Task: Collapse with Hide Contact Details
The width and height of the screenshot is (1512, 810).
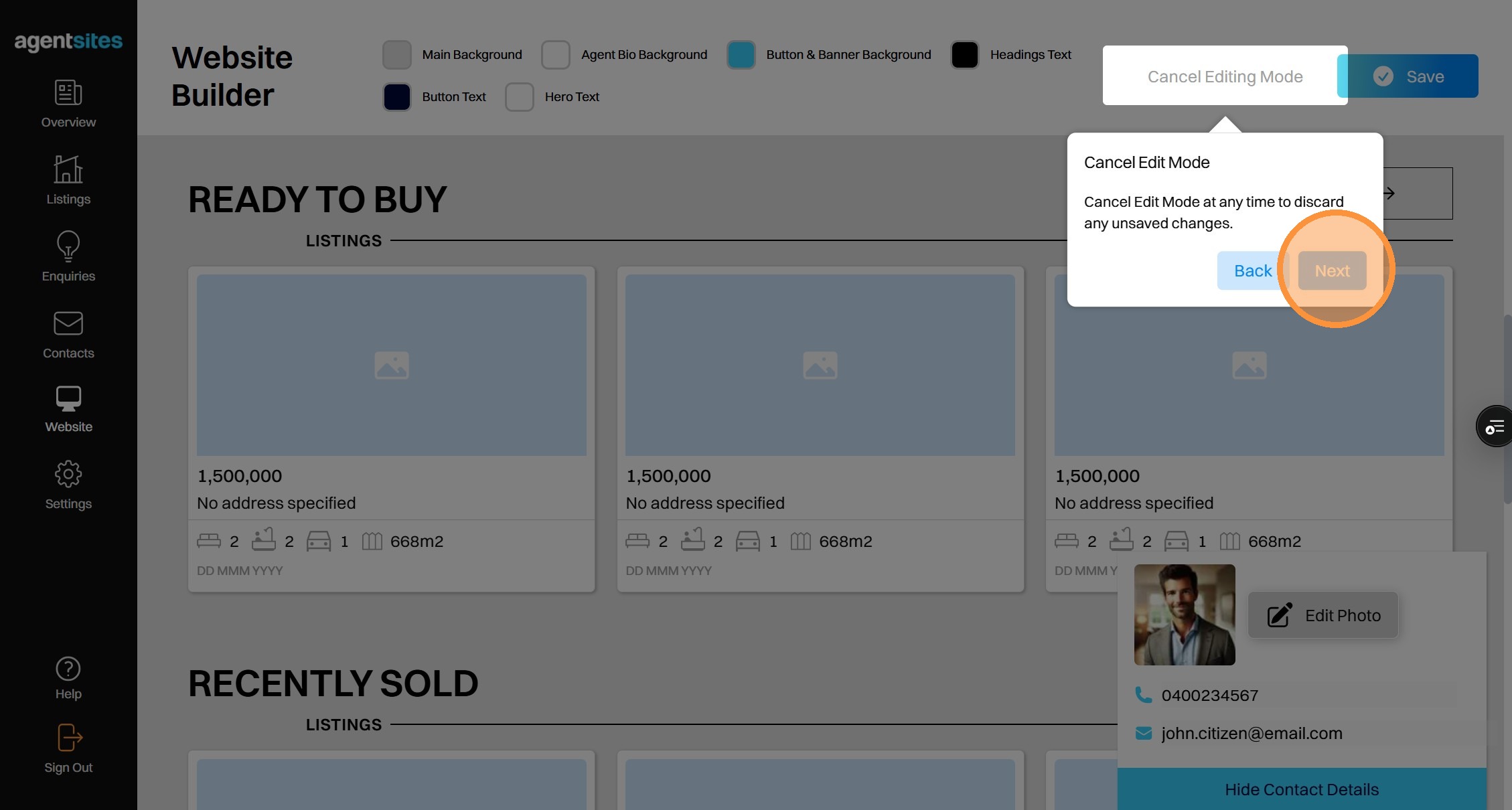Action: coord(1301,789)
